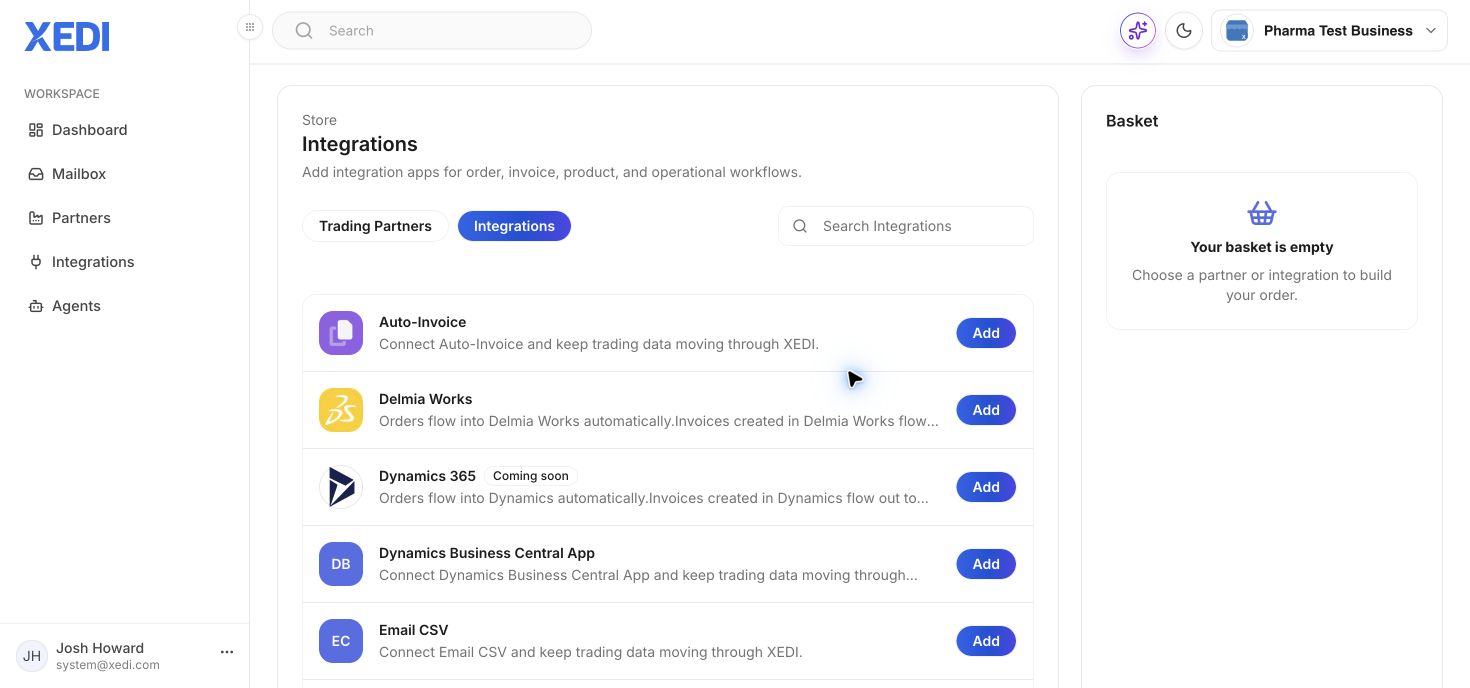Click the Partners folder icon

tap(36, 218)
